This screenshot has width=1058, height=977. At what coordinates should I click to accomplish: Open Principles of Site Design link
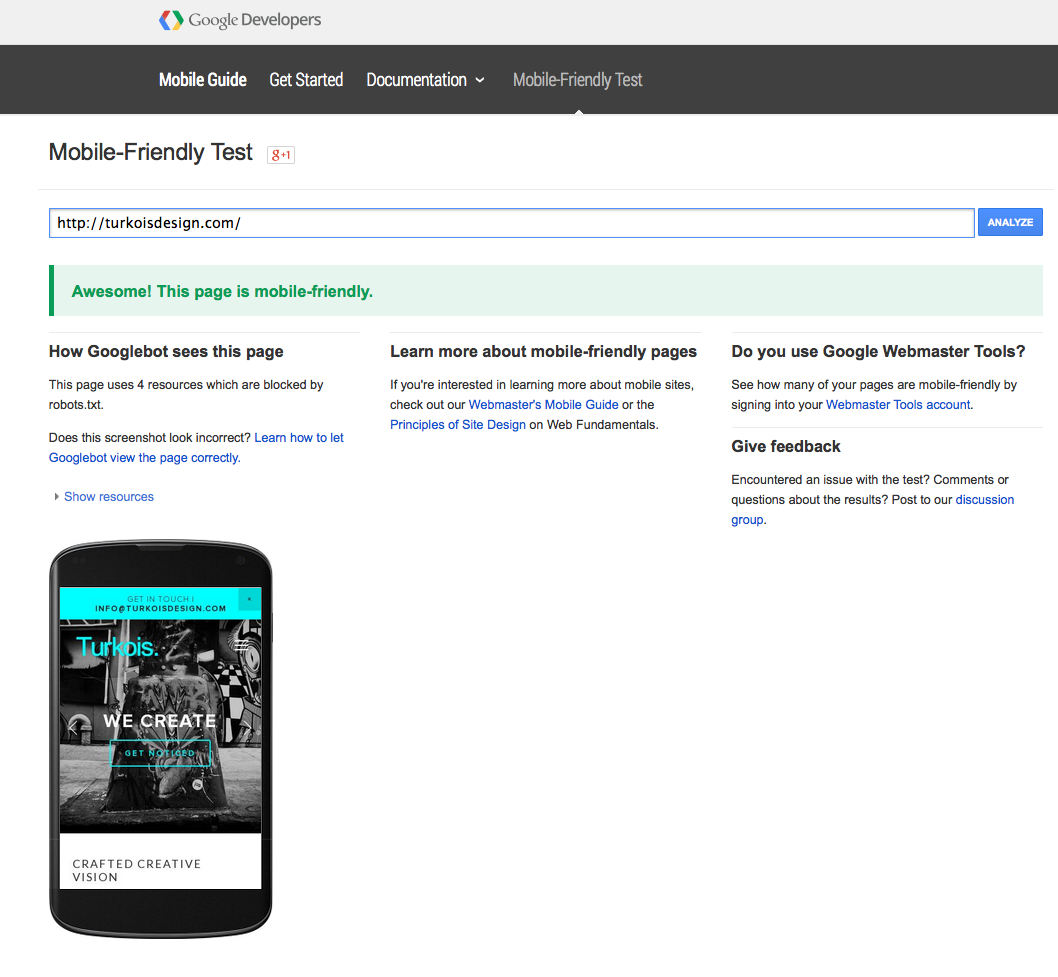pyautogui.click(x=457, y=424)
